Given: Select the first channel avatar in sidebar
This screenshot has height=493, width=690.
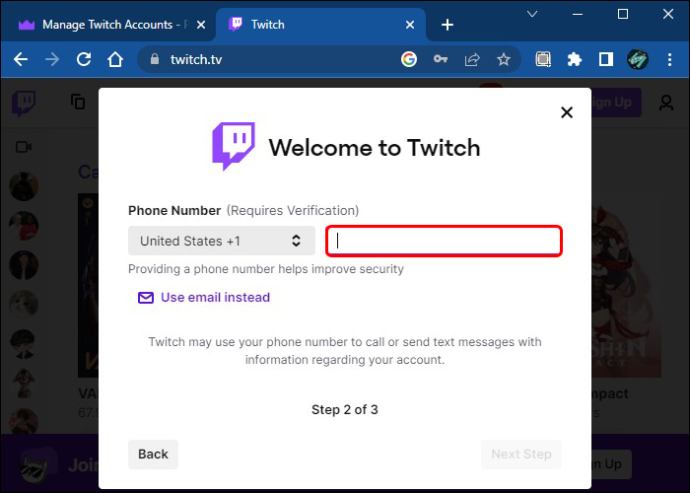Looking at the screenshot, I should click(x=24, y=186).
